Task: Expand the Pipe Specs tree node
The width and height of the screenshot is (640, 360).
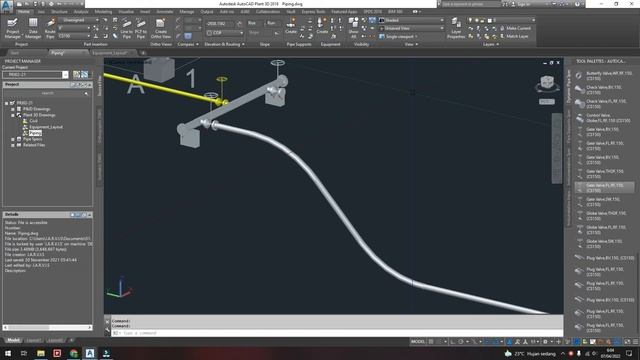Action: [13, 139]
